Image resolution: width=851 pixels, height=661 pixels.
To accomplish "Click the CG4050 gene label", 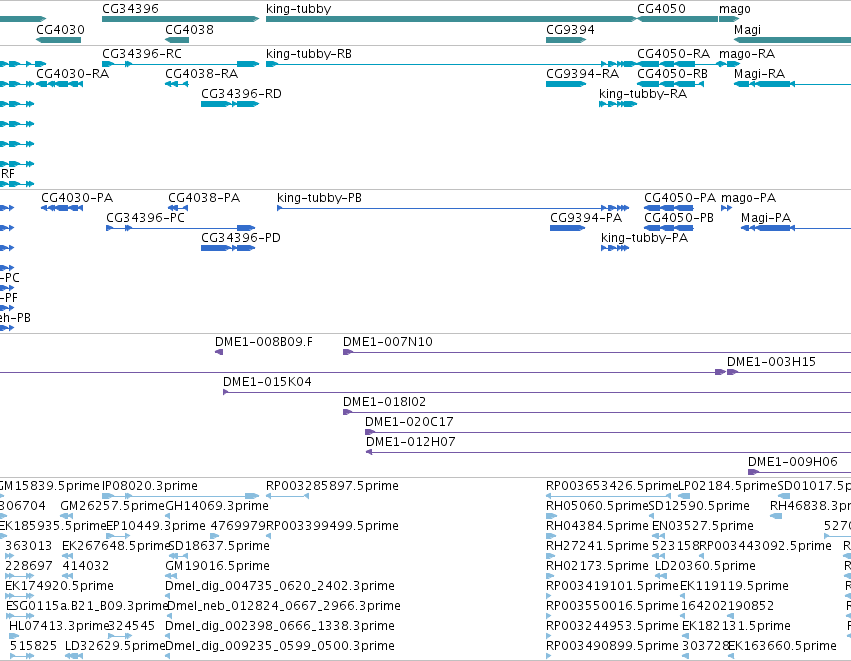I will point(661,9).
